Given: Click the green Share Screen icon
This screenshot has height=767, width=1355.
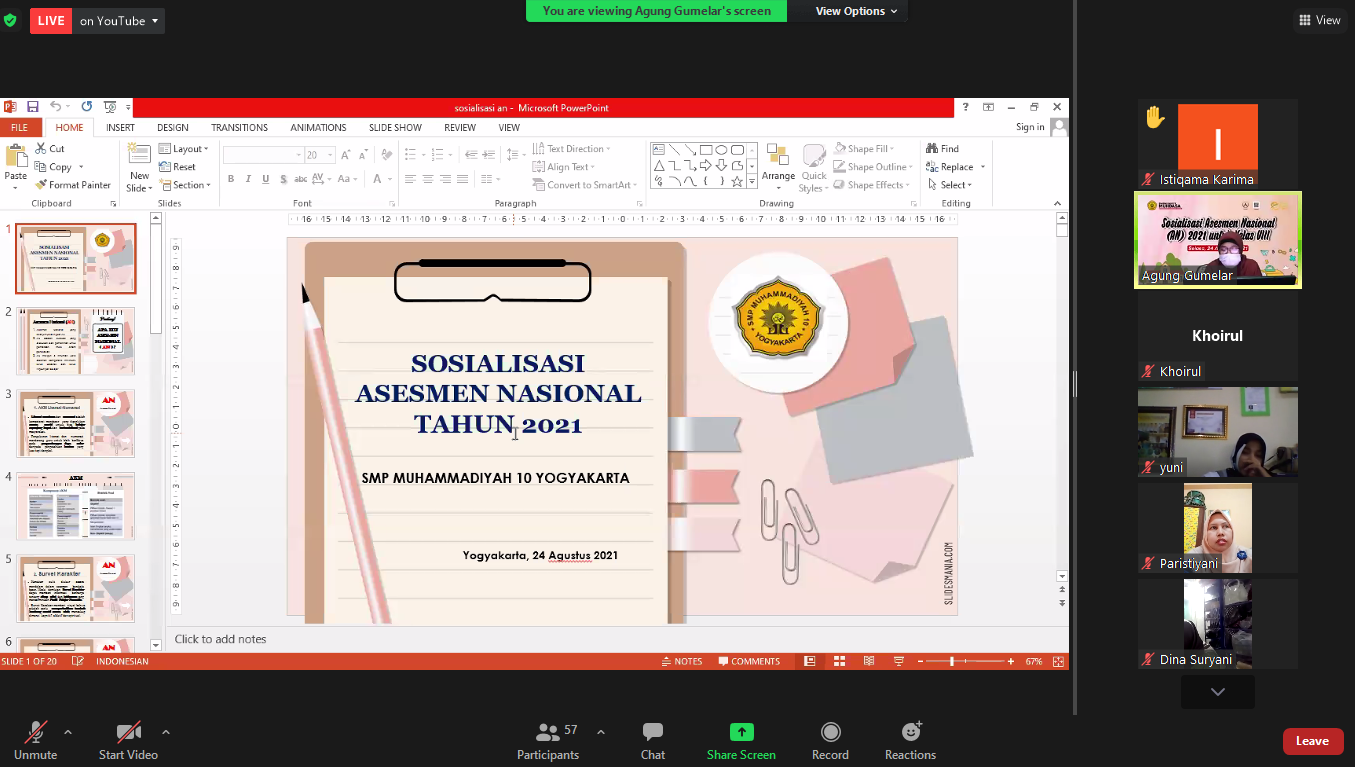Looking at the screenshot, I should [x=741, y=732].
